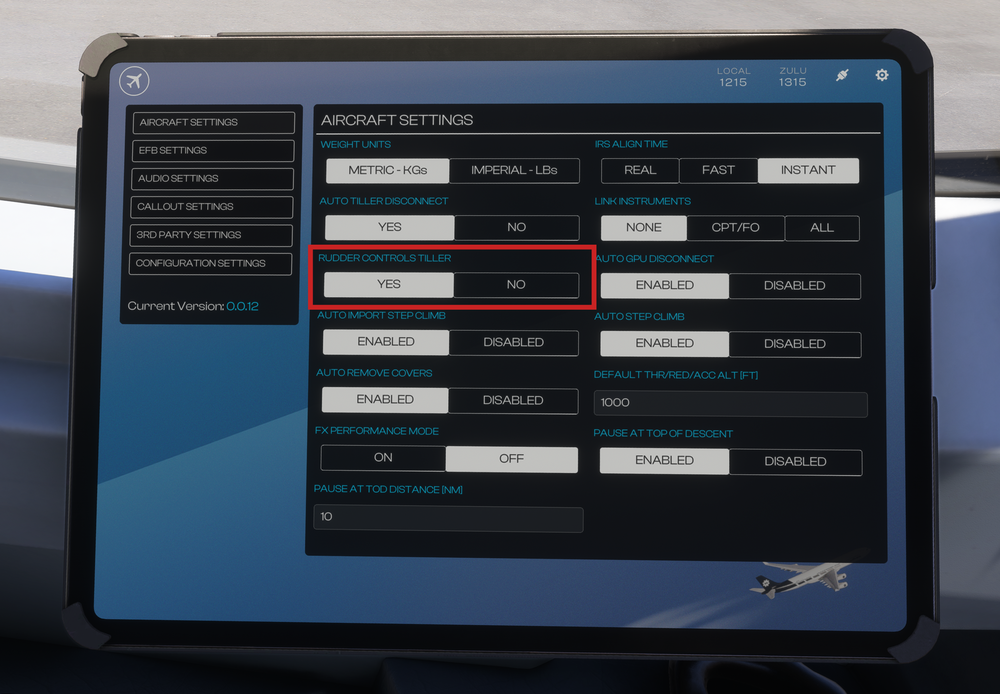Disable Pause at Top of Descent
1000x694 pixels.
(x=795, y=461)
